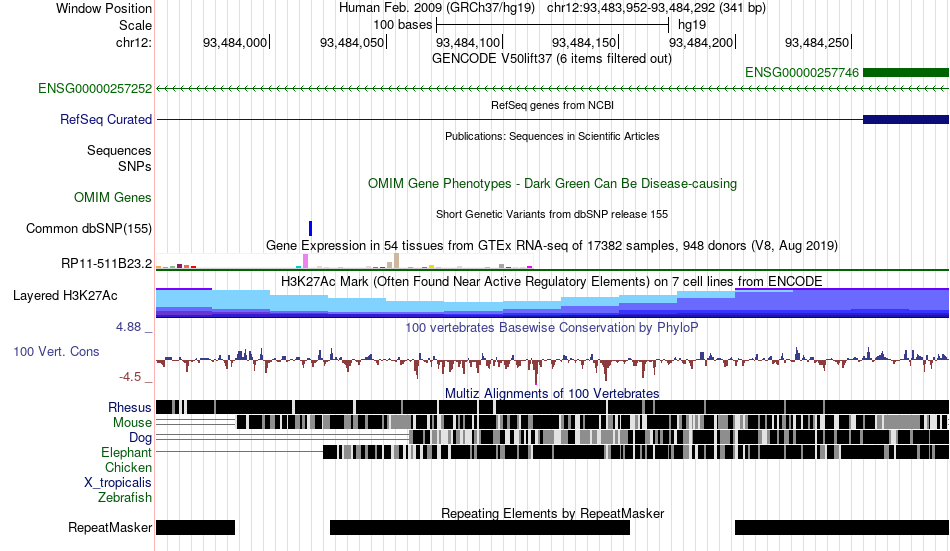Click the Rhesus alignment label
This screenshot has width=950, height=551.
(130, 407)
